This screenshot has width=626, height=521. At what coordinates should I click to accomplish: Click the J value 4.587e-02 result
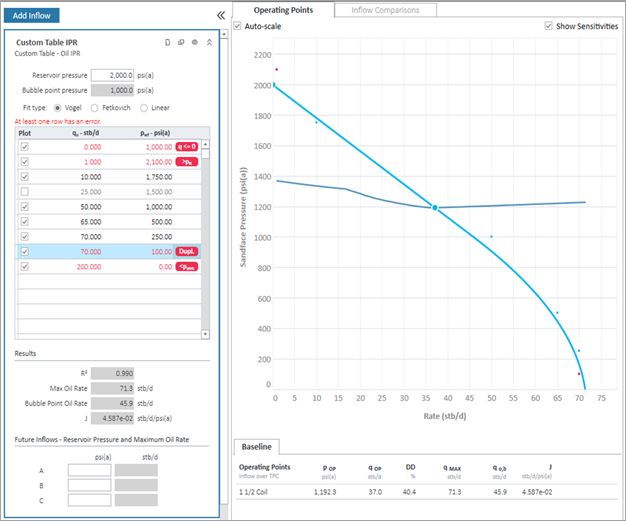pos(112,418)
